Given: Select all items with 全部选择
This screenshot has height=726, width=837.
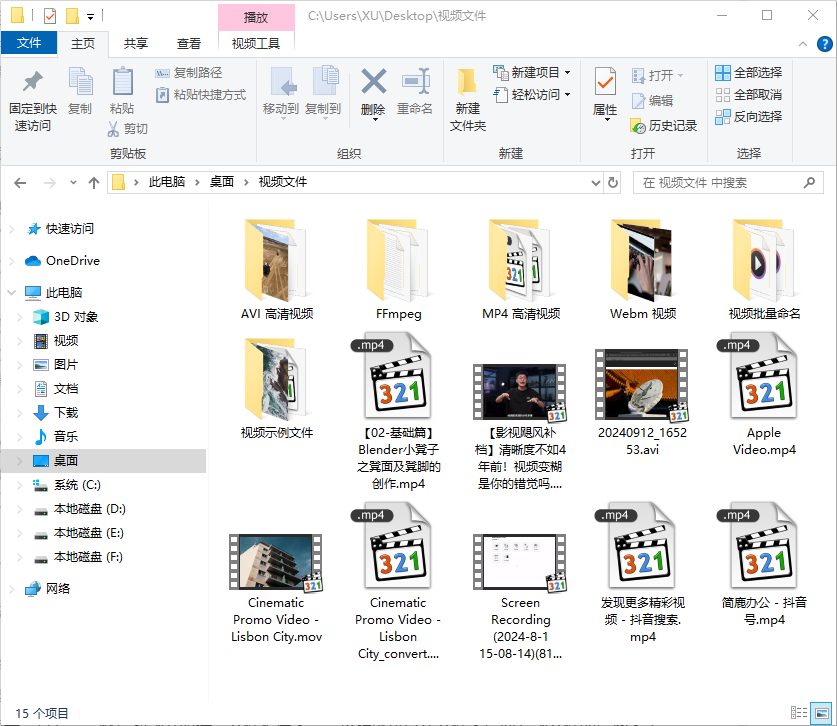Looking at the screenshot, I should [752, 72].
